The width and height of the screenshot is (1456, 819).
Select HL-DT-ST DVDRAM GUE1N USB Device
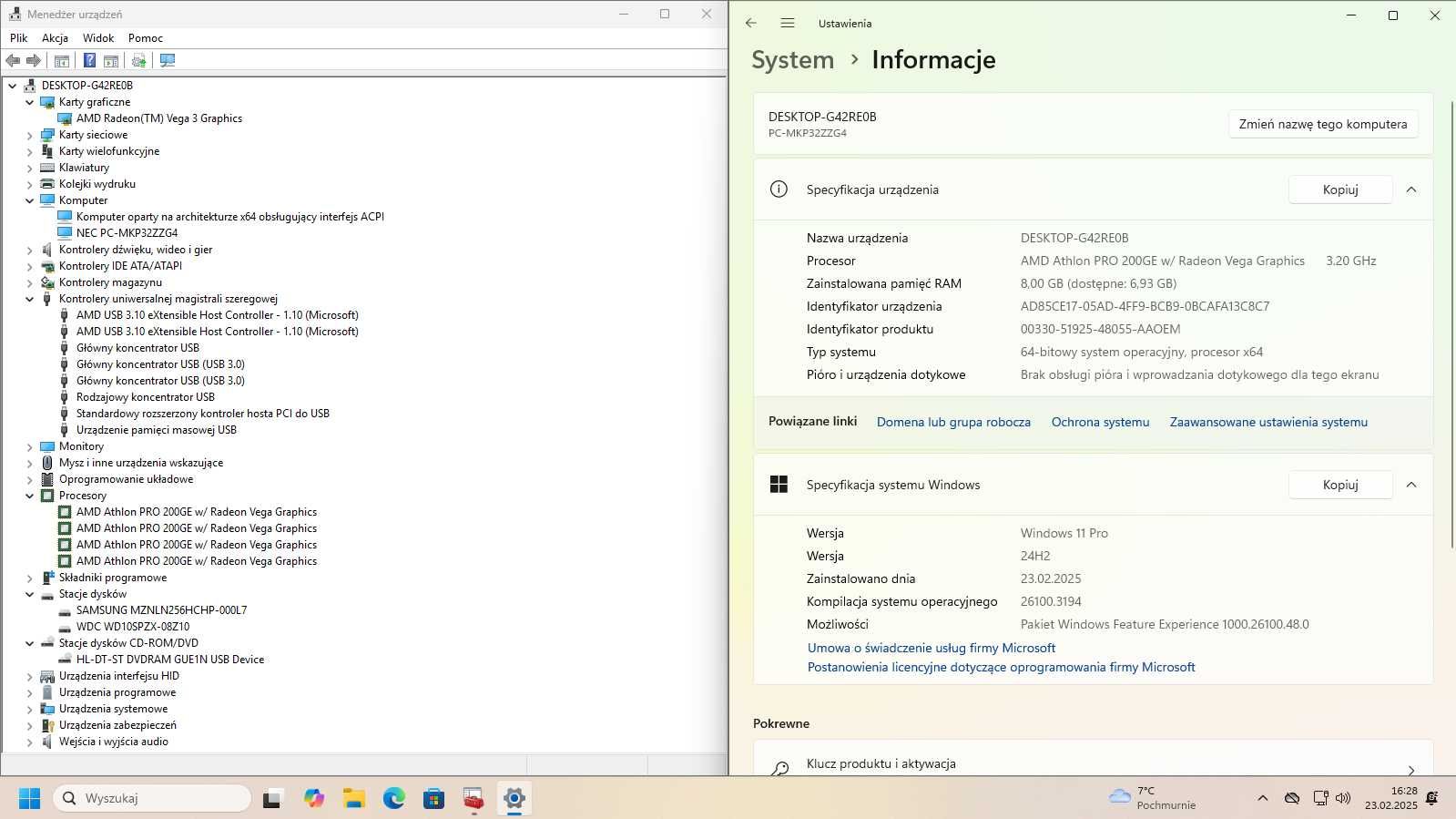[x=170, y=660]
